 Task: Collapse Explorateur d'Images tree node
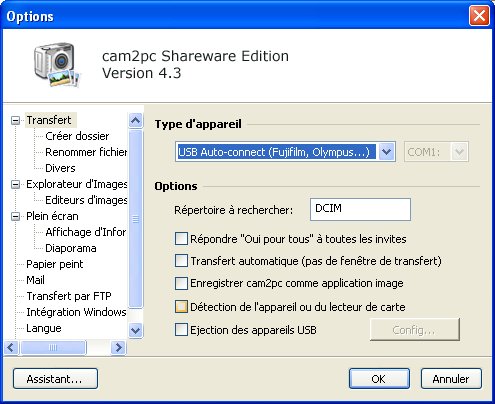click(15, 184)
